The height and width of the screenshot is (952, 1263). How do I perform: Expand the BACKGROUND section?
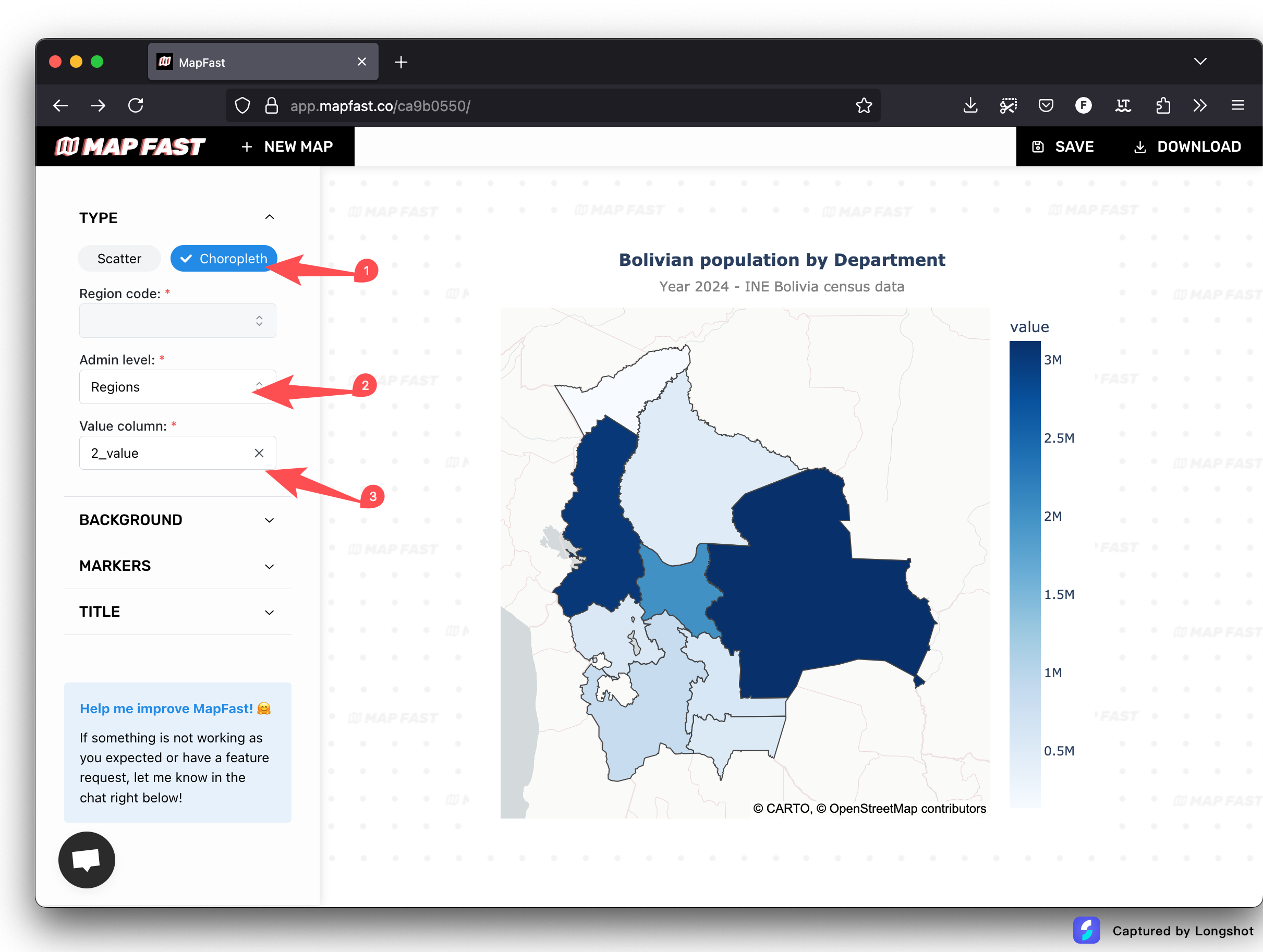coord(178,520)
